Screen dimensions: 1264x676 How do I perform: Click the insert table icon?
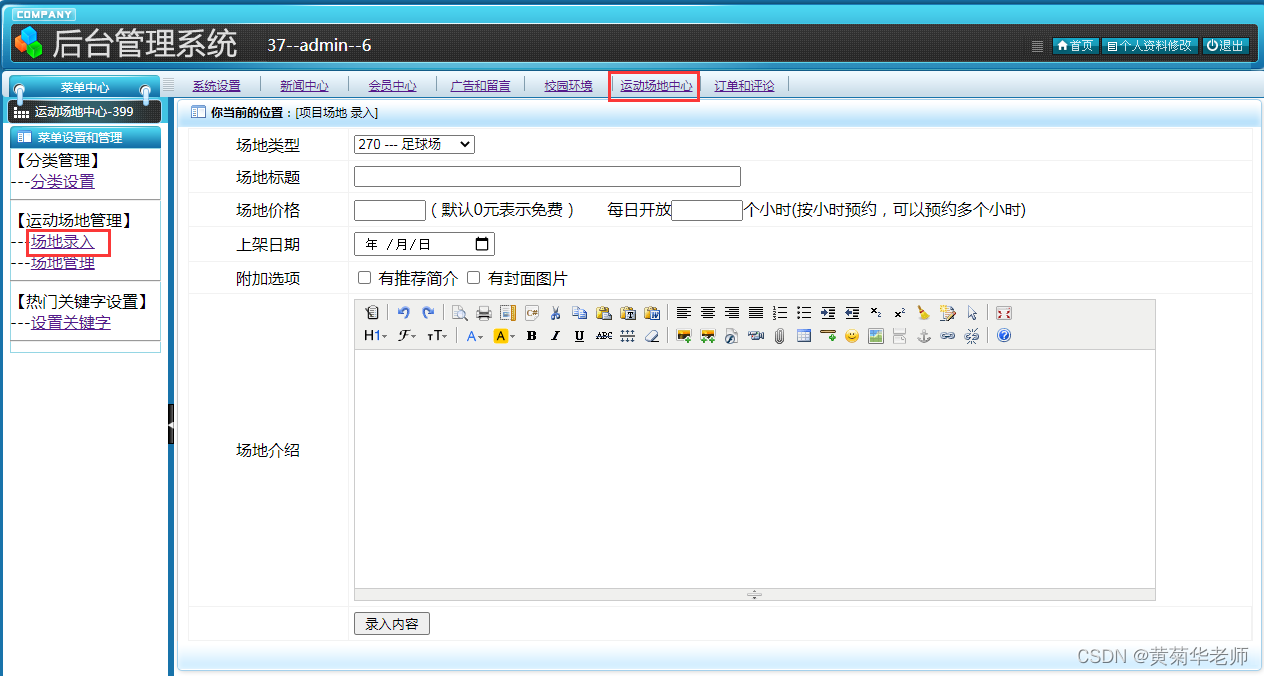[803, 336]
